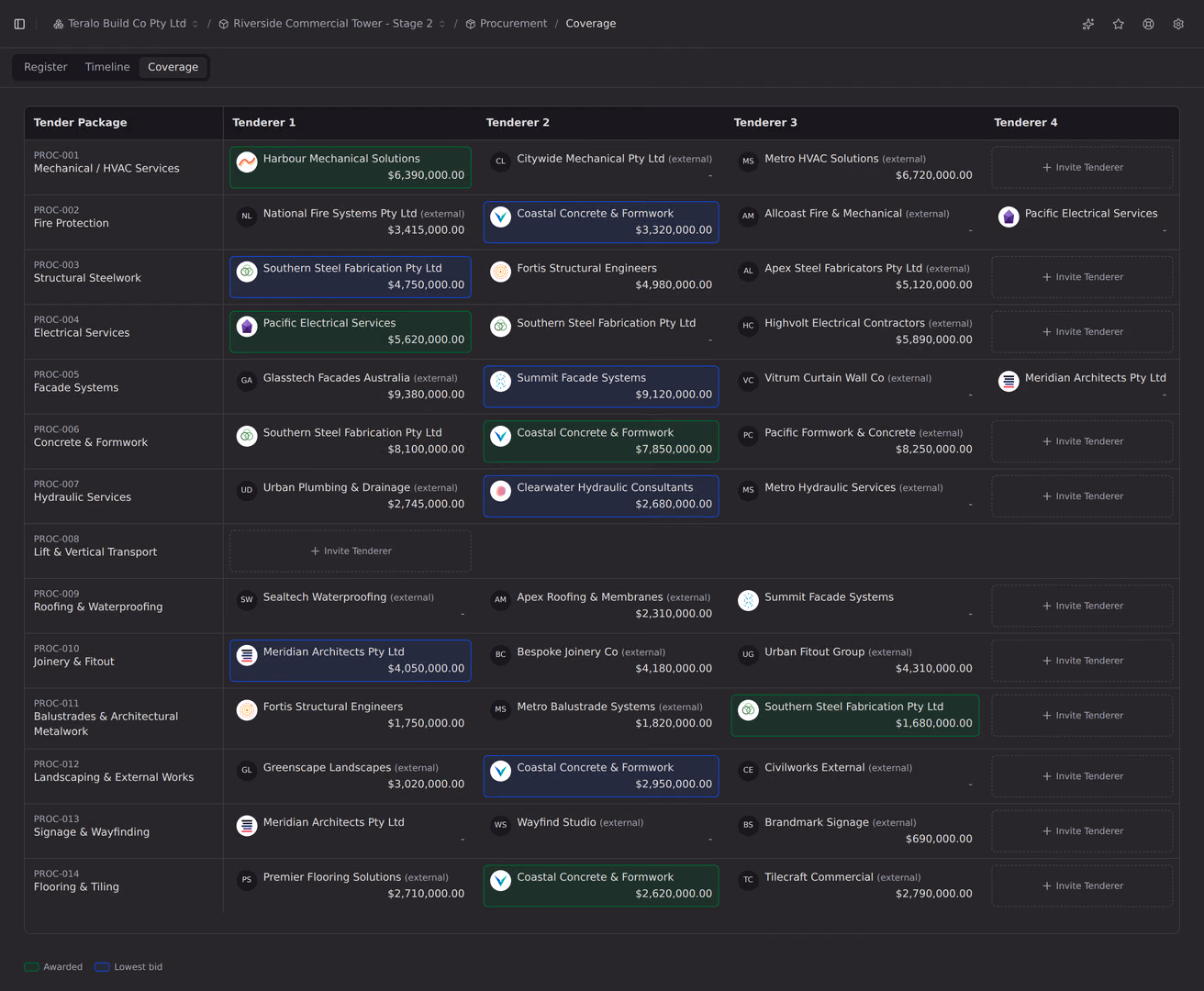Screen dimensions: 1204x991
Task: Open the help lifebuoy icon
Action: tap(1148, 24)
